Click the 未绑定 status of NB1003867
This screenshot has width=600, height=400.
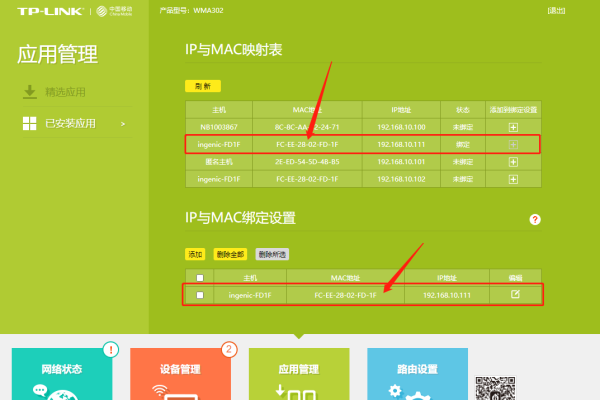pos(463,127)
